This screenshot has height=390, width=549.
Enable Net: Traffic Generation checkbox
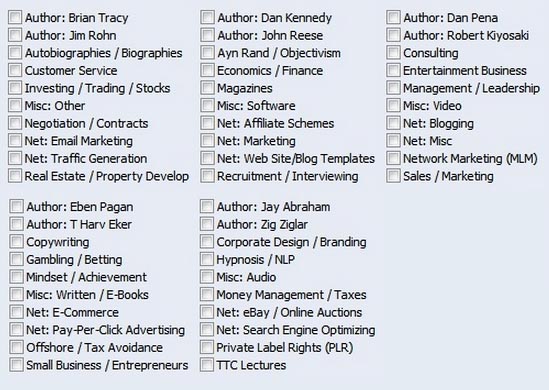pos(15,158)
